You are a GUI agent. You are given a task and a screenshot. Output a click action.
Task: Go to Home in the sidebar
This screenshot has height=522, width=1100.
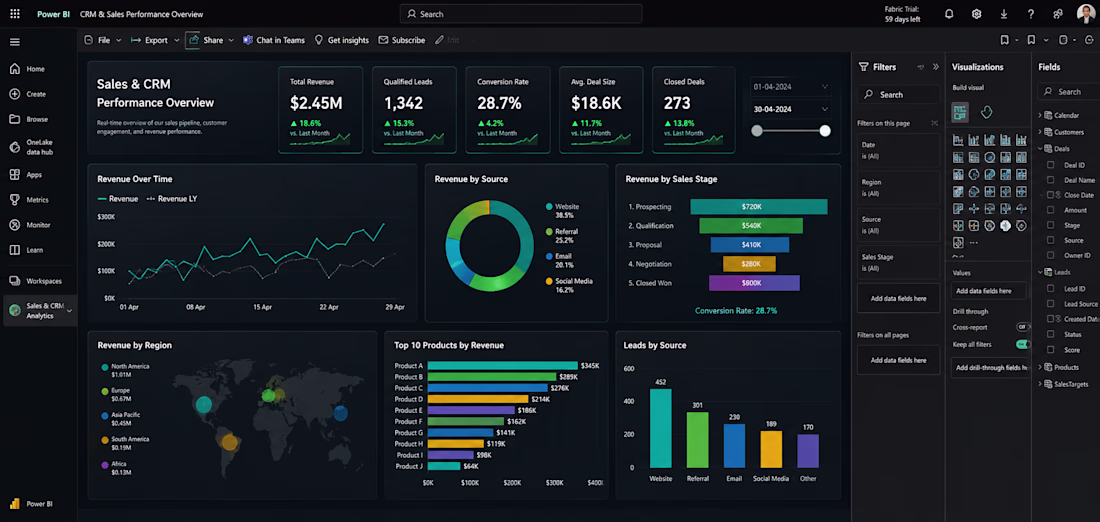click(x=27, y=69)
